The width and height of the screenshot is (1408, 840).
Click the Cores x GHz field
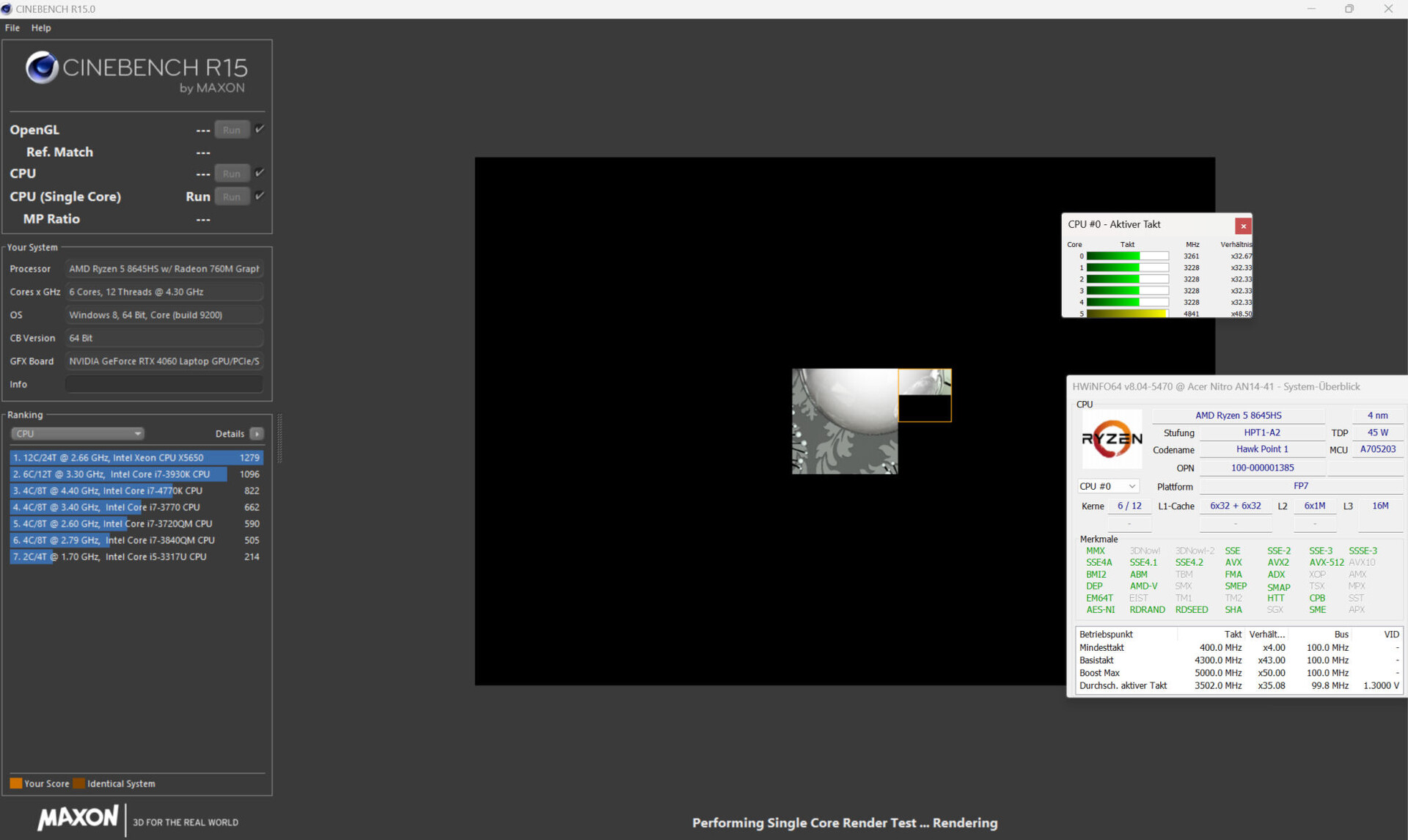(164, 292)
